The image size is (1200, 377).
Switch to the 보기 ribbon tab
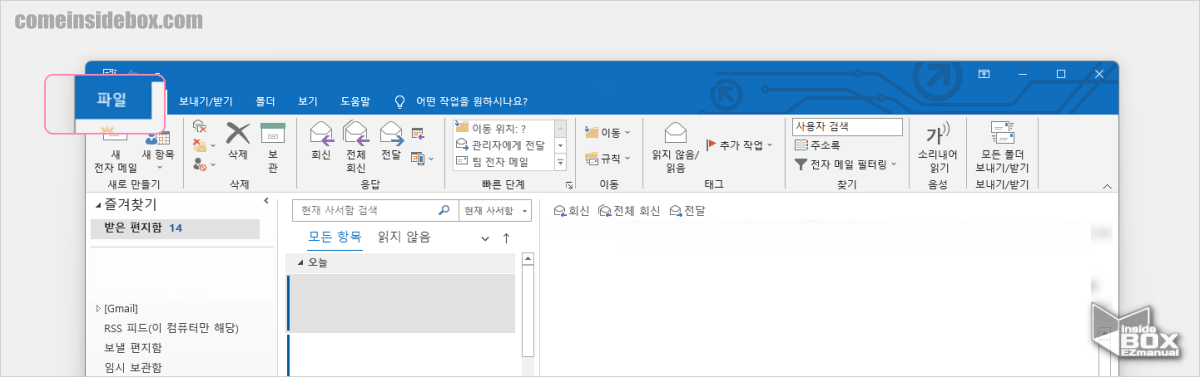pos(307,101)
